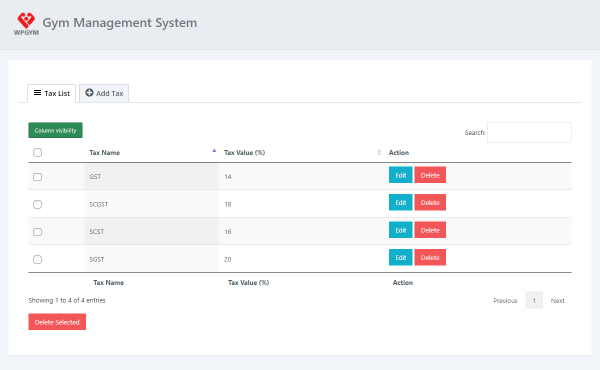The image size is (600, 370).
Task: Check the GST row checkbox
Action: (38, 177)
